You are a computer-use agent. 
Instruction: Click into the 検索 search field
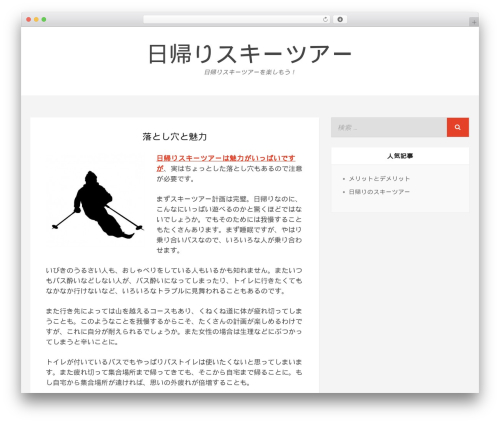389,127
